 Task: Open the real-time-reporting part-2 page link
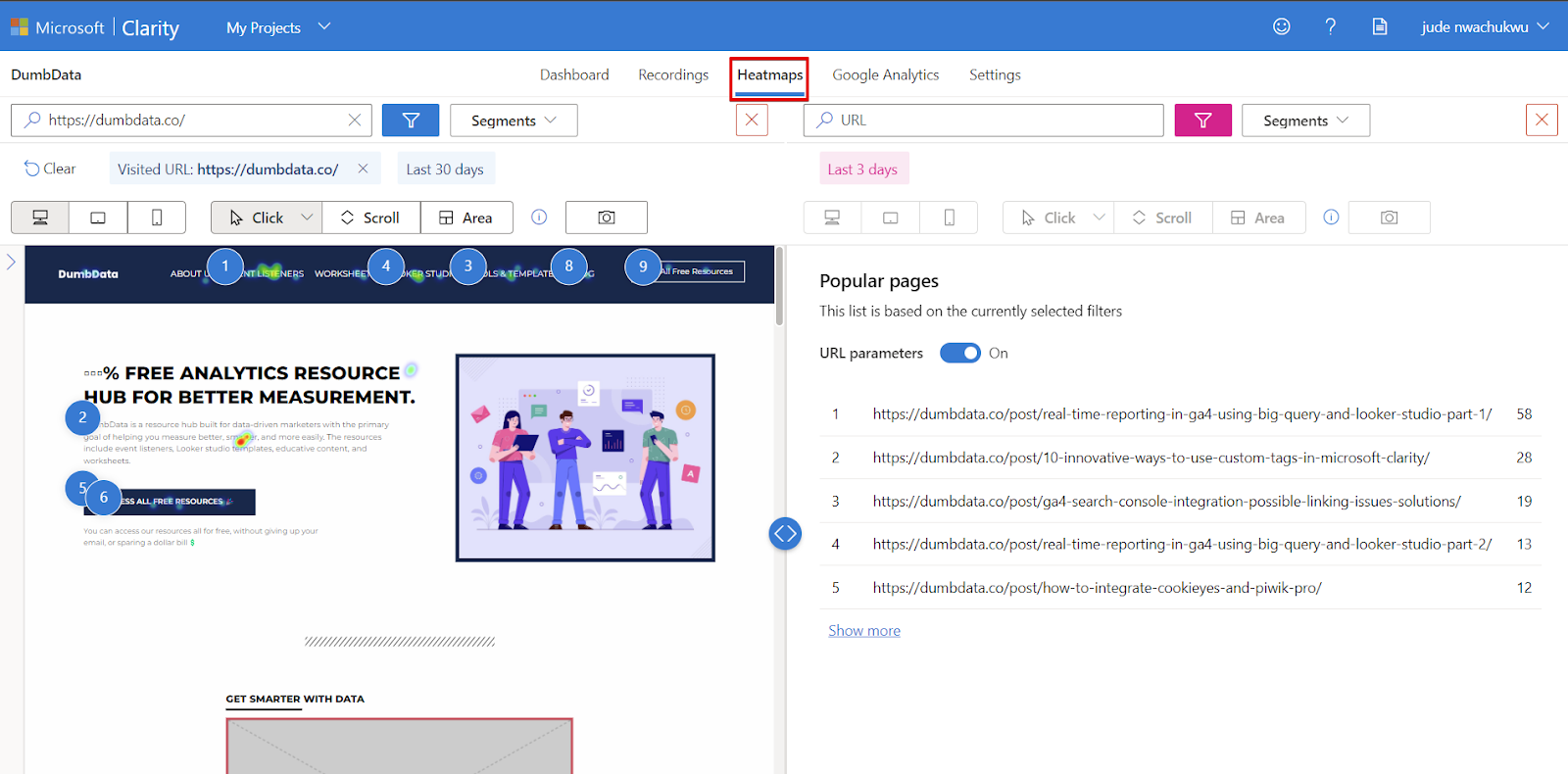[1182, 544]
